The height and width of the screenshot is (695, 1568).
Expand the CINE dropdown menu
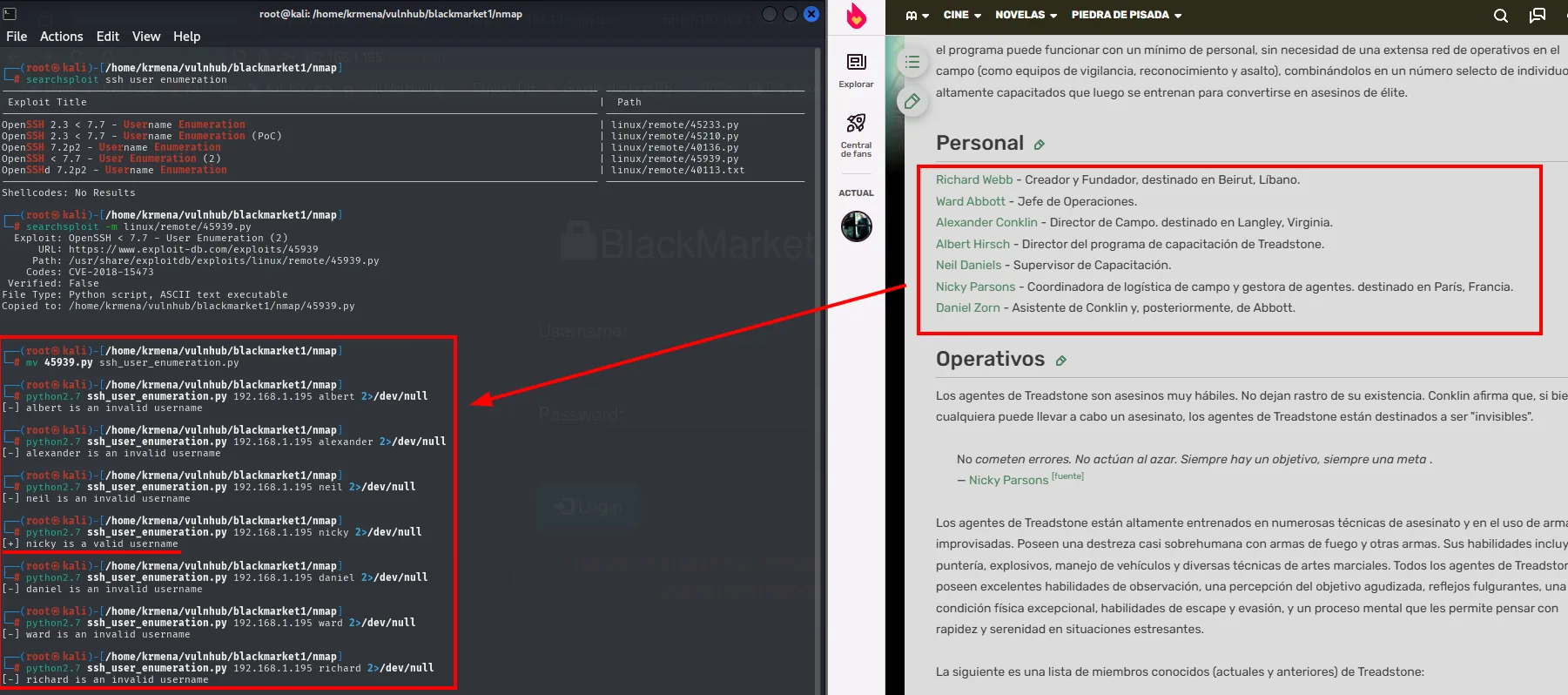[x=962, y=15]
